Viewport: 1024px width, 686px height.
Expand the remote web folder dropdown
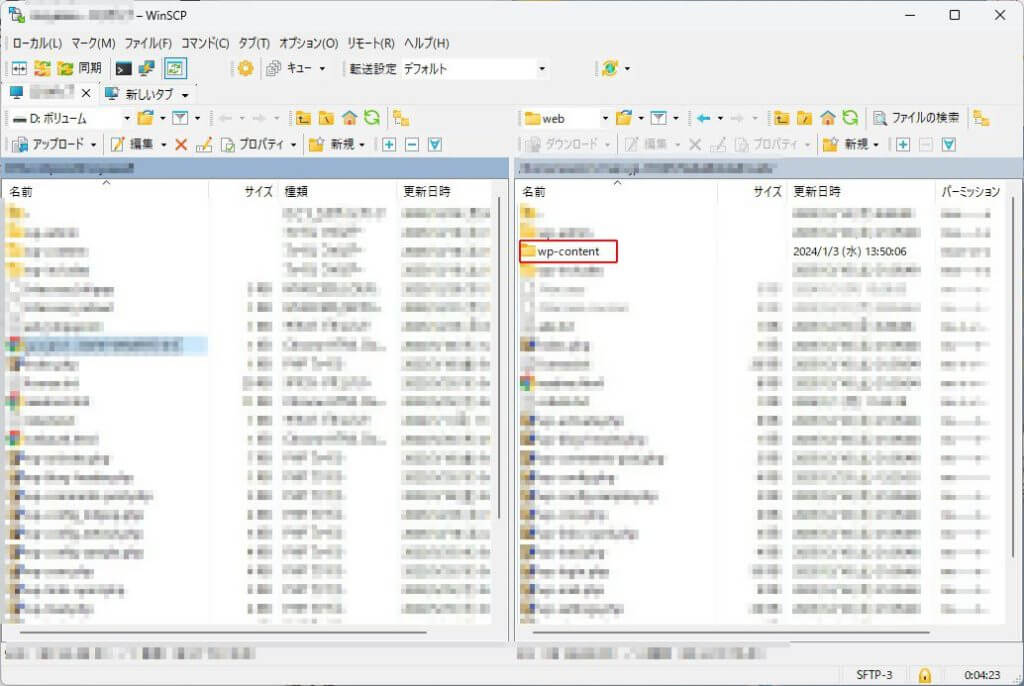coord(604,118)
